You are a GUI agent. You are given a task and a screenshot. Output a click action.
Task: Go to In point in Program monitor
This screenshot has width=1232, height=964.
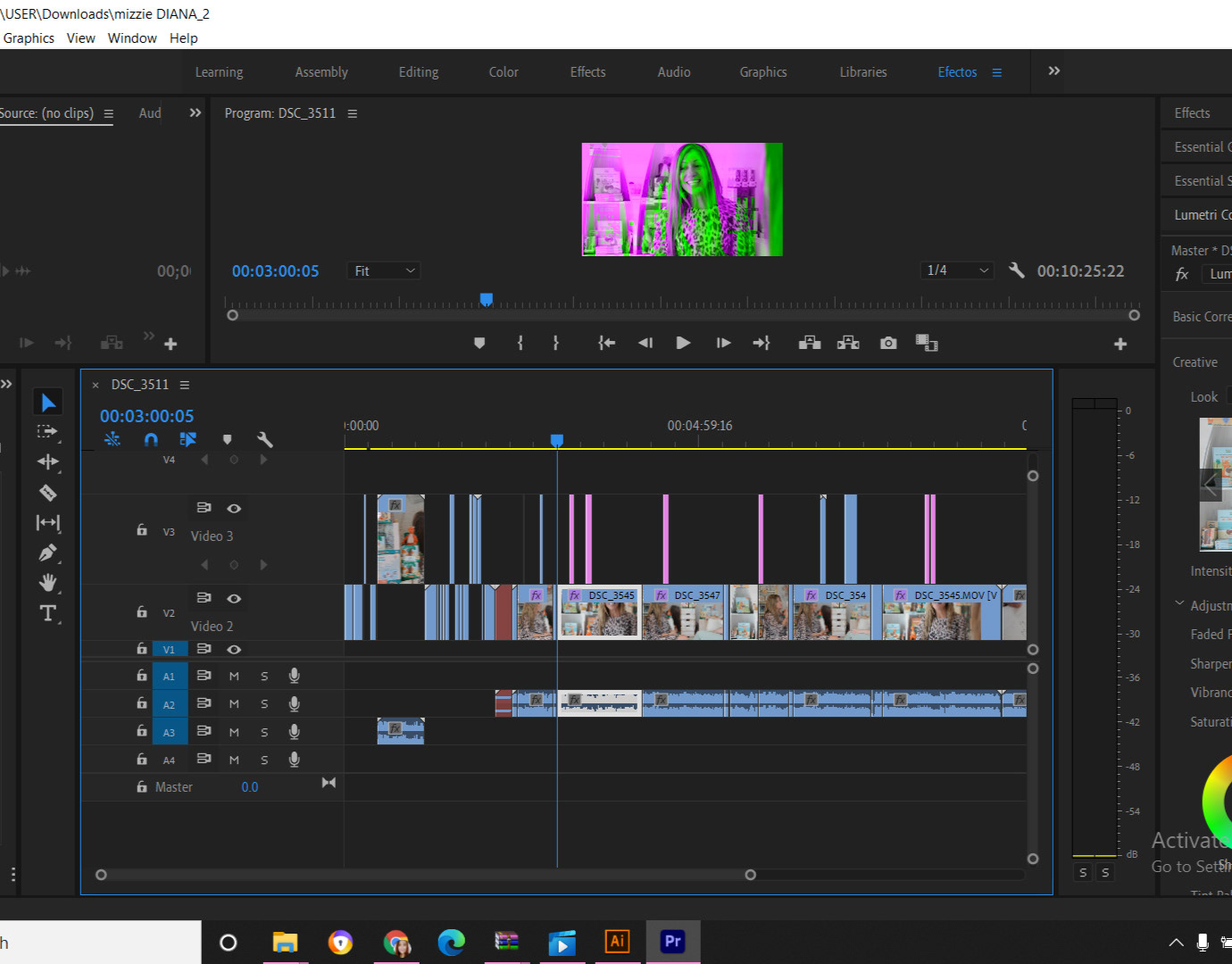[607, 343]
